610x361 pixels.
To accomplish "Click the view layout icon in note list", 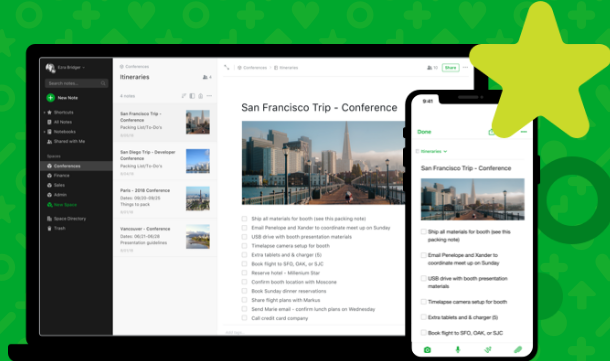I will click(x=192, y=96).
